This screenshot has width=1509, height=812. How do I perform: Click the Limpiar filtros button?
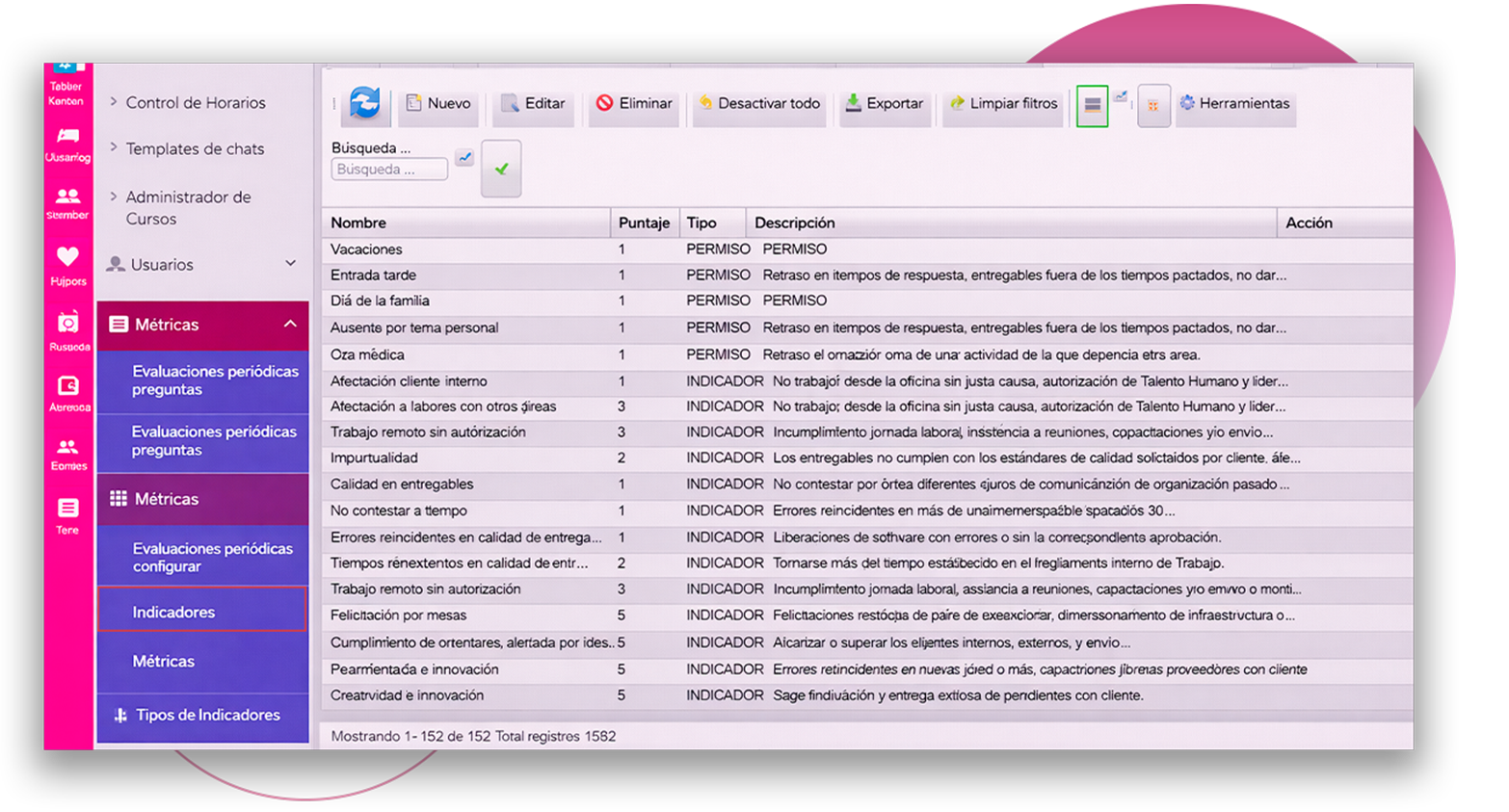pyautogui.click(x=1002, y=104)
